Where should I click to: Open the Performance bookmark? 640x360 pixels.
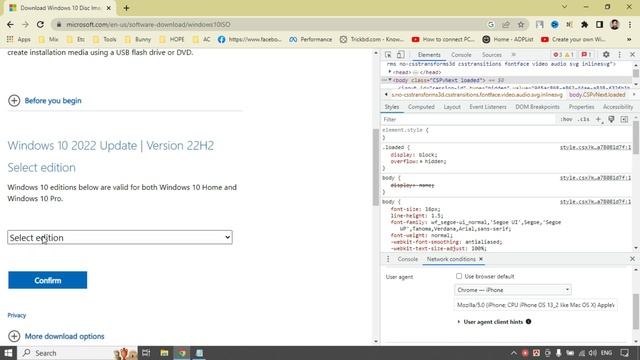(311, 40)
